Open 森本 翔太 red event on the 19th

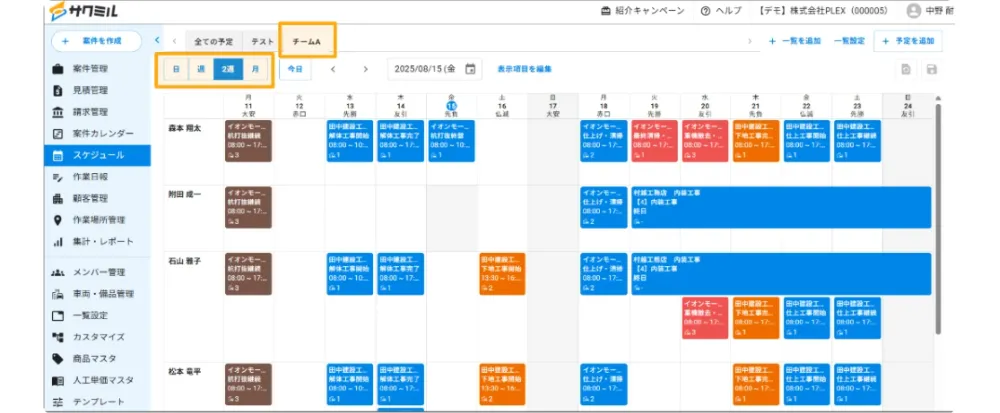click(655, 141)
